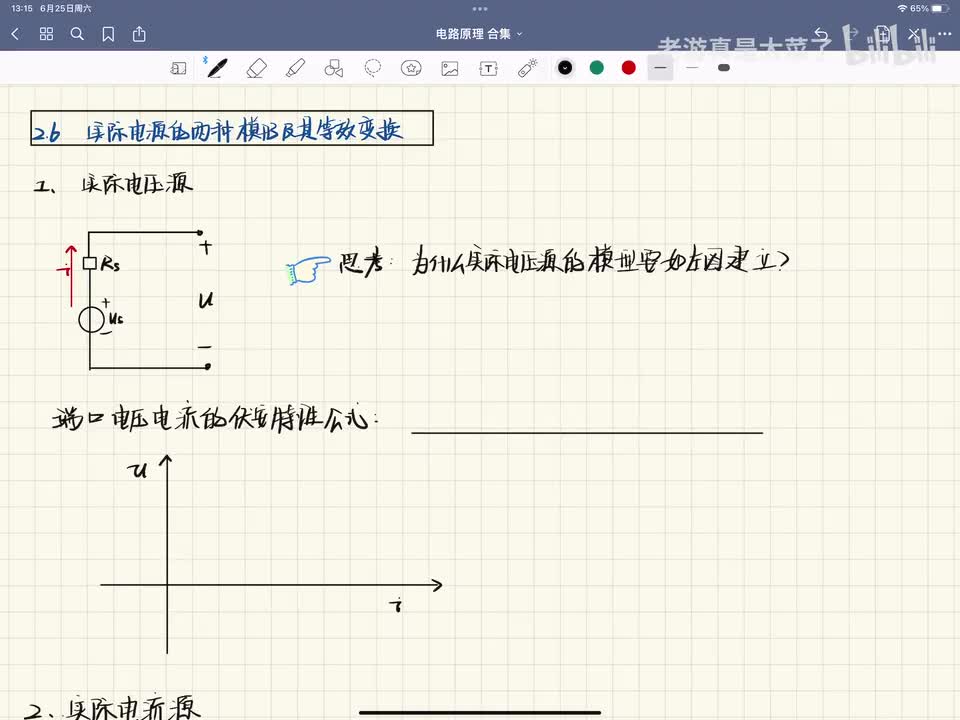
Task: Tap the blue boxed 2.6 section heading
Action: coord(232,128)
